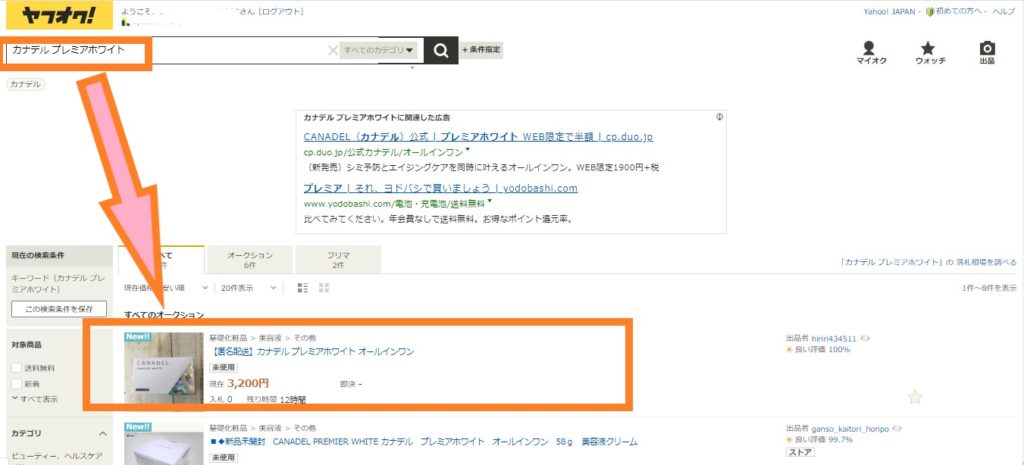This screenshot has width=1024, height=465.
Task: Open the white box thumbnail of second listing
Action: [x=163, y=443]
